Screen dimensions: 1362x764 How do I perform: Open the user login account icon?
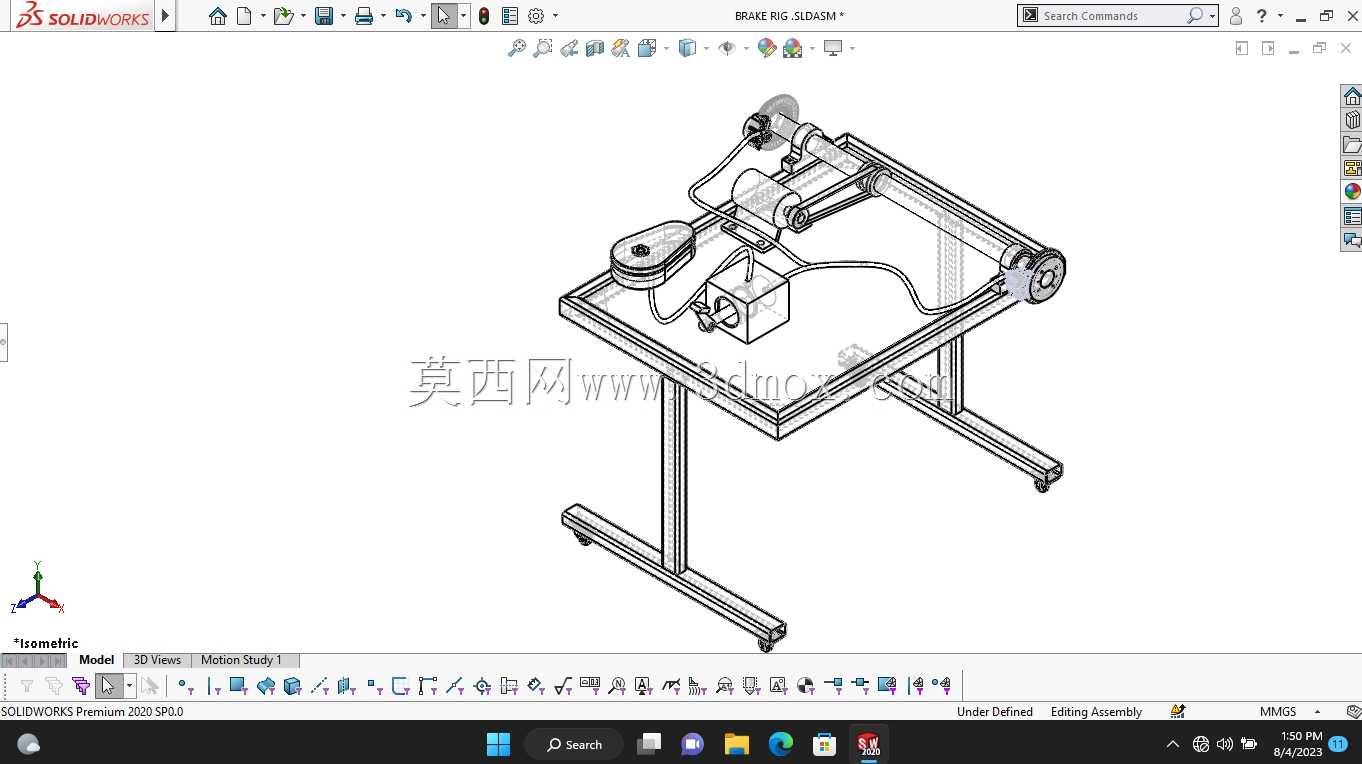coord(1236,16)
